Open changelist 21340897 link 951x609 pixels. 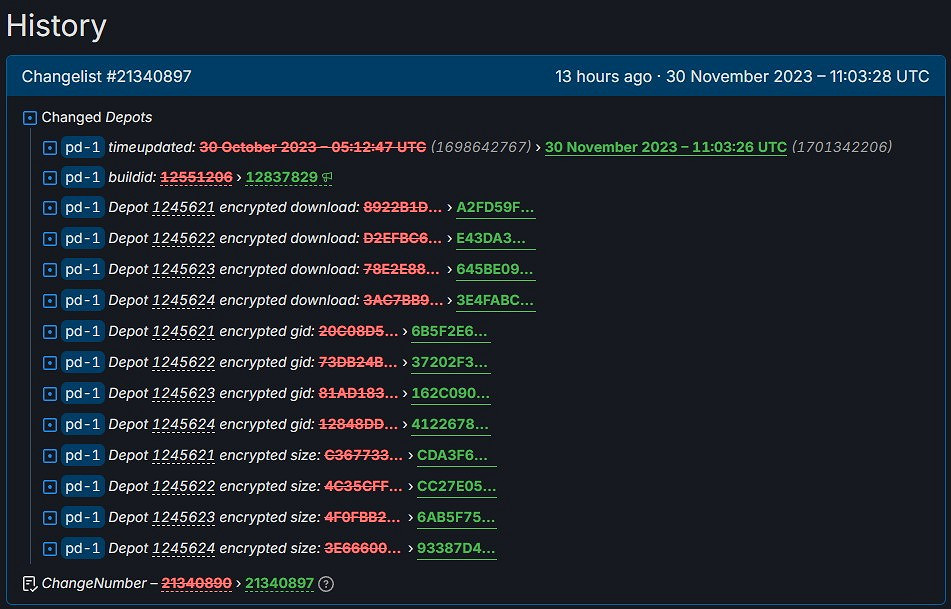coord(280,584)
